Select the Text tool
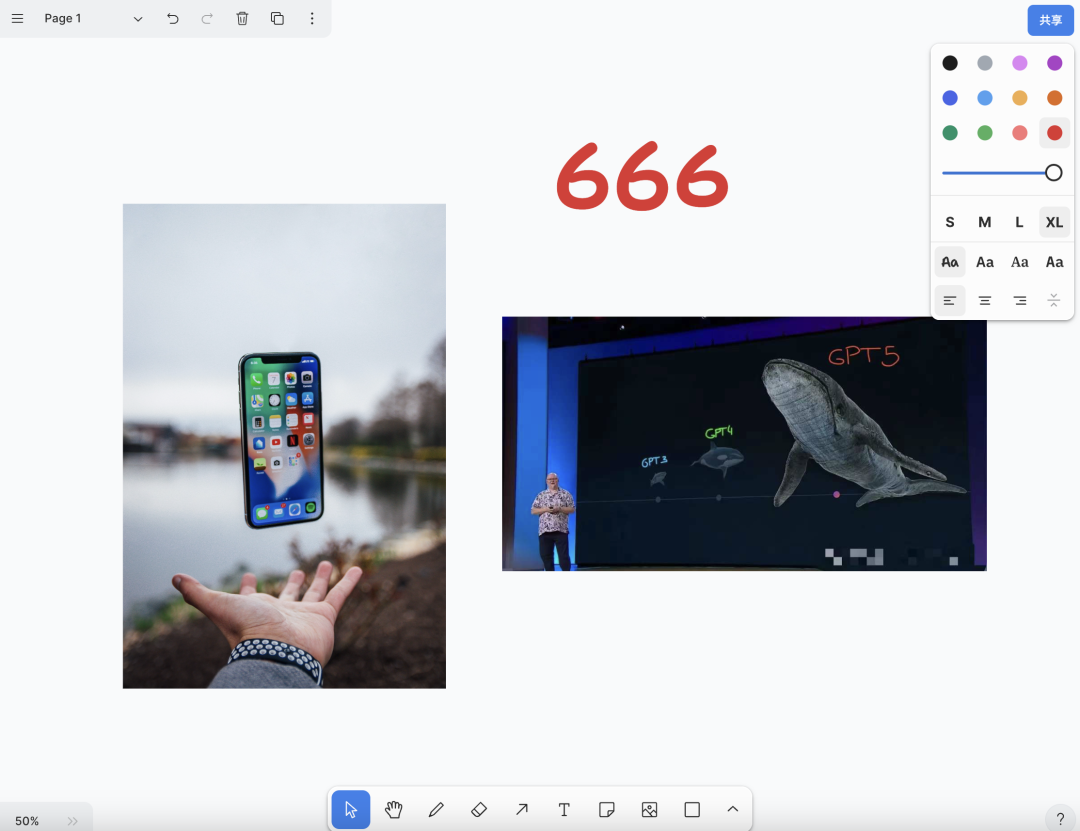This screenshot has width=1080, height=831. tap(564, 810)
